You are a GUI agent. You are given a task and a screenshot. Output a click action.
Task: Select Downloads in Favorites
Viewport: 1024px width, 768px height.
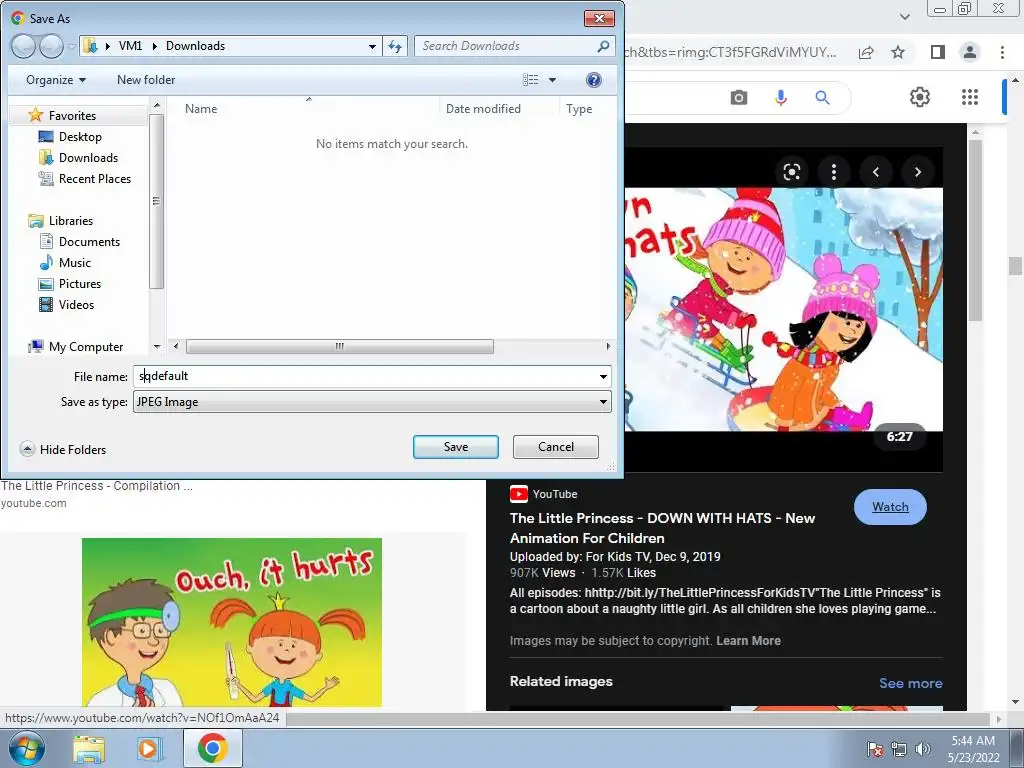pos(88,157)
